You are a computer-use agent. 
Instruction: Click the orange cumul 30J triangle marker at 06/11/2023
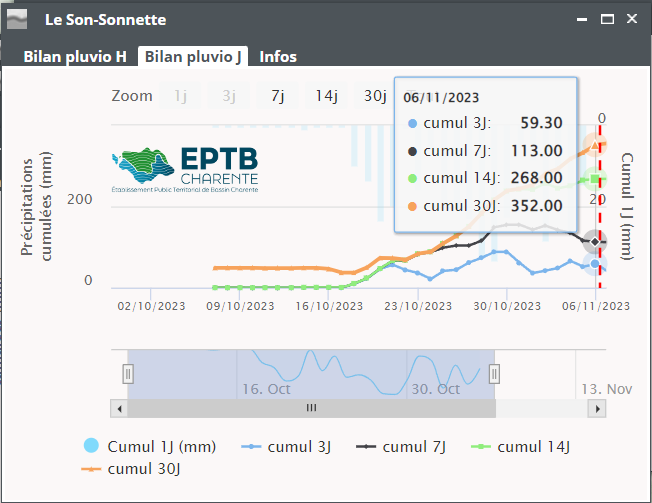[x=595, y=145]
